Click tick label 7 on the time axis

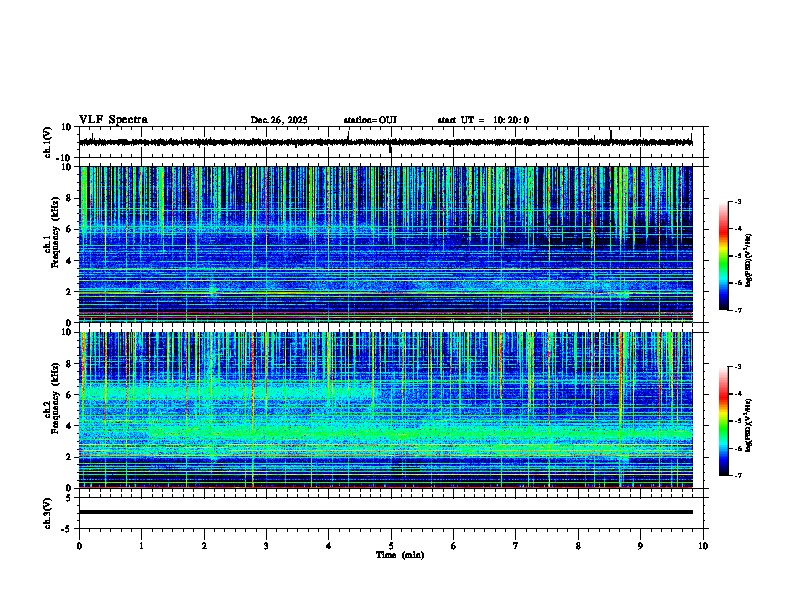(x=516, y=546)
